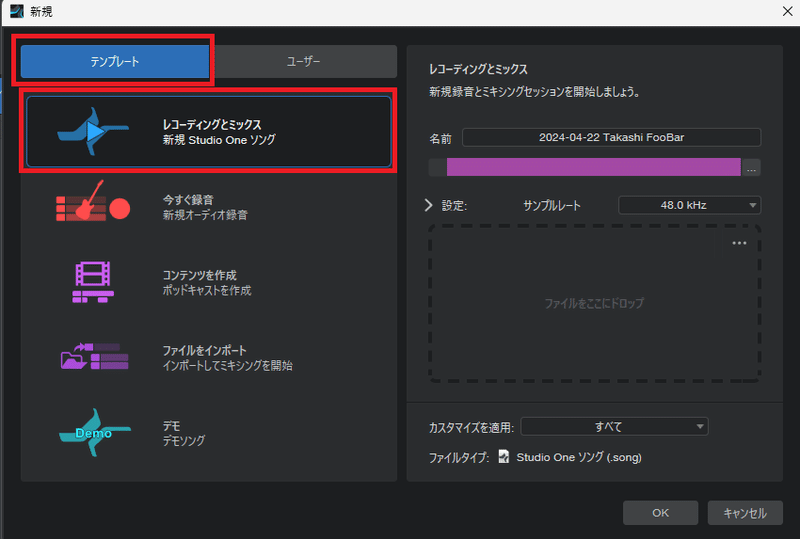Screen dimensions: 800x539
Task: Click the Recording and Mix template icon
Action: 93,132
